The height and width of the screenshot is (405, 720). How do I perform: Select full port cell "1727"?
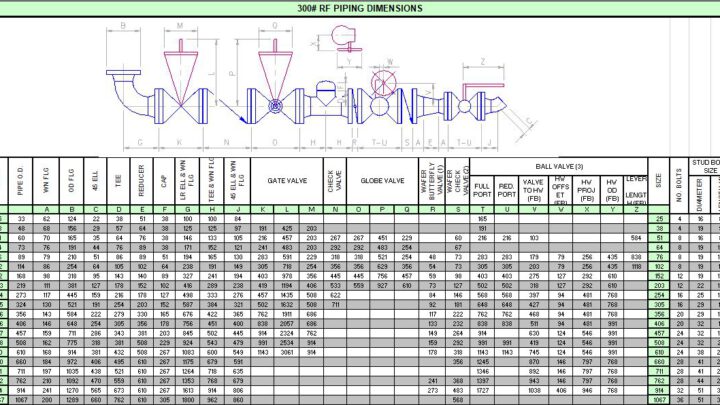click(482, 390)
